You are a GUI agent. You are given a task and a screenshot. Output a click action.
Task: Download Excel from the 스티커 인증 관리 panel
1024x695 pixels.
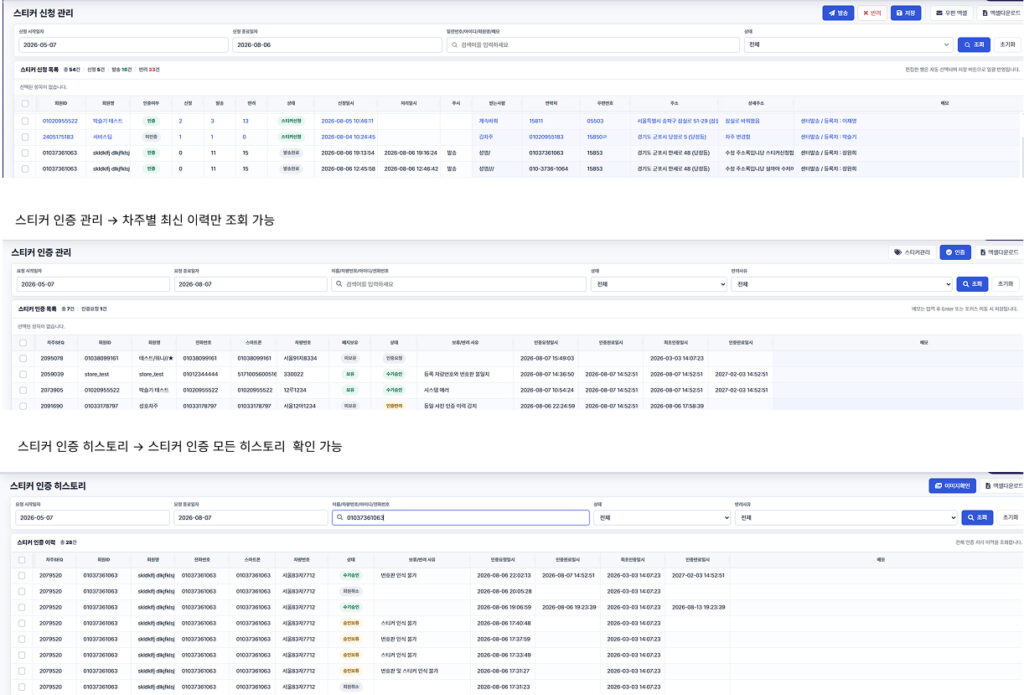tap(999, 252)
